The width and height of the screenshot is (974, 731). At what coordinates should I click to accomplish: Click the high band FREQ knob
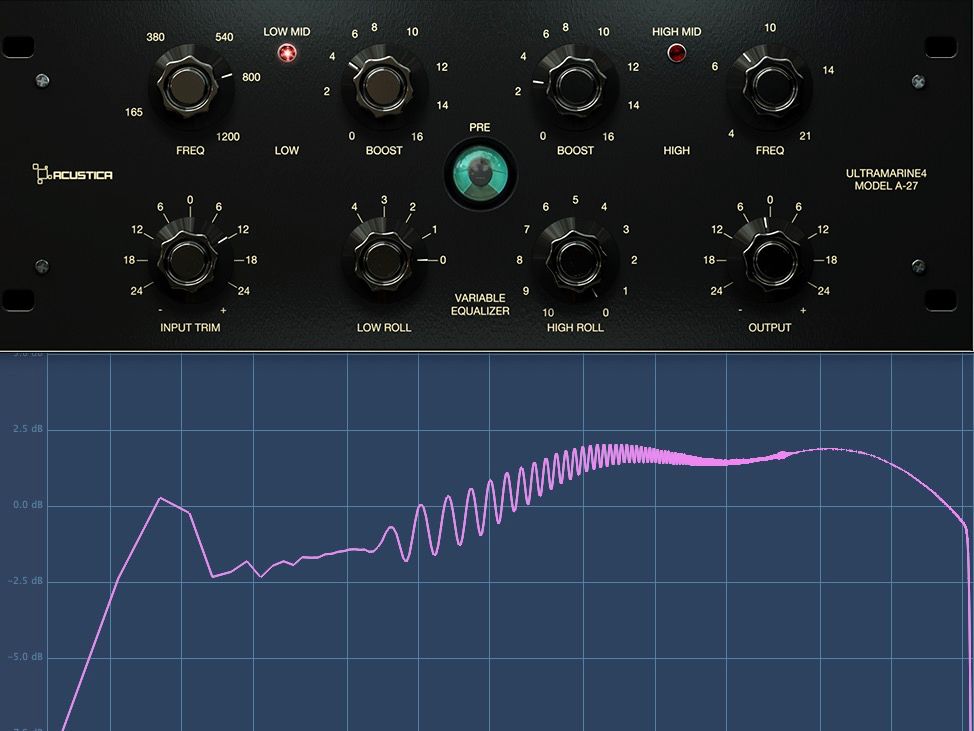771,85
